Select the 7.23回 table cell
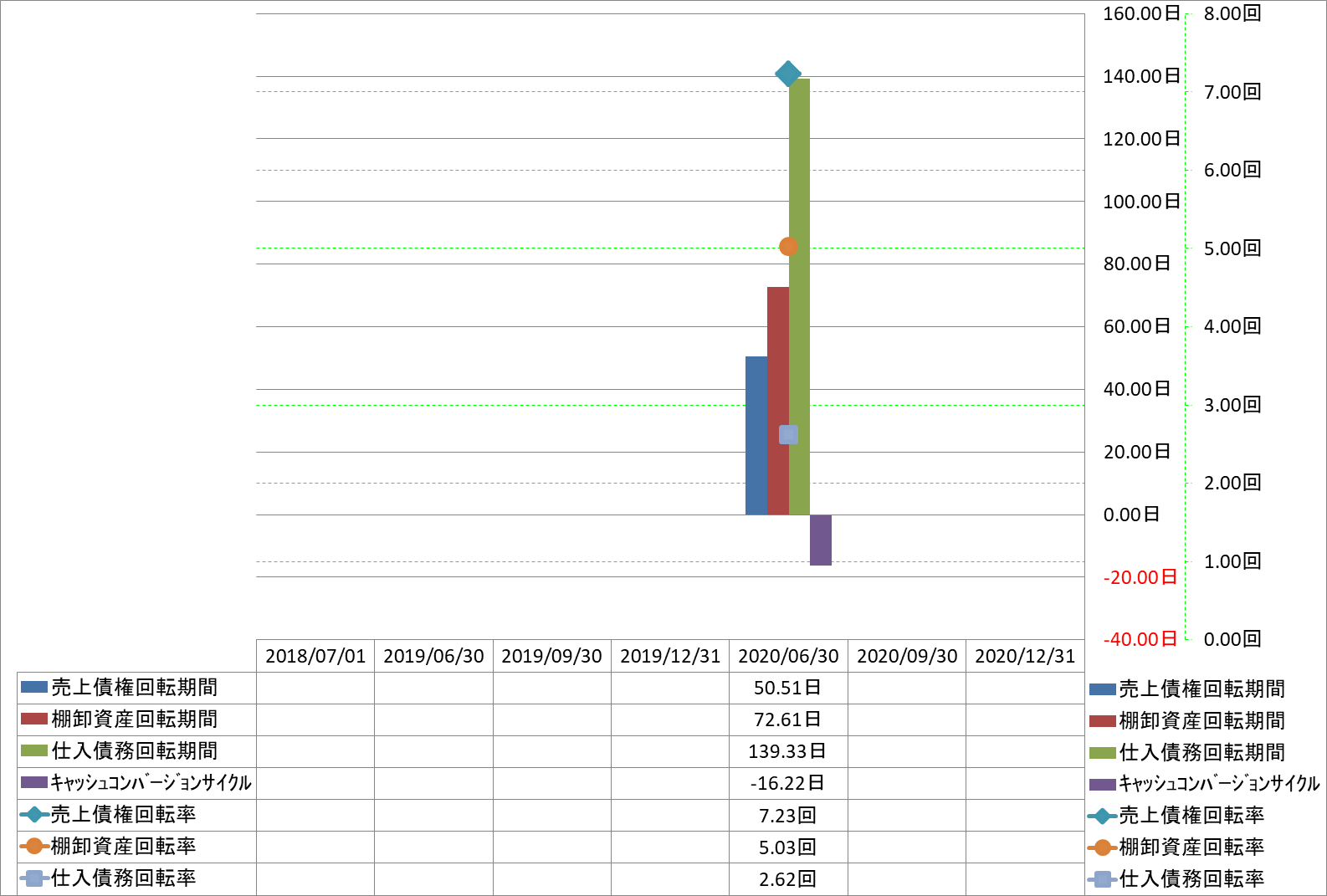Image resolution: width=1327 pixels, height=896 pixels. (788, 815)
